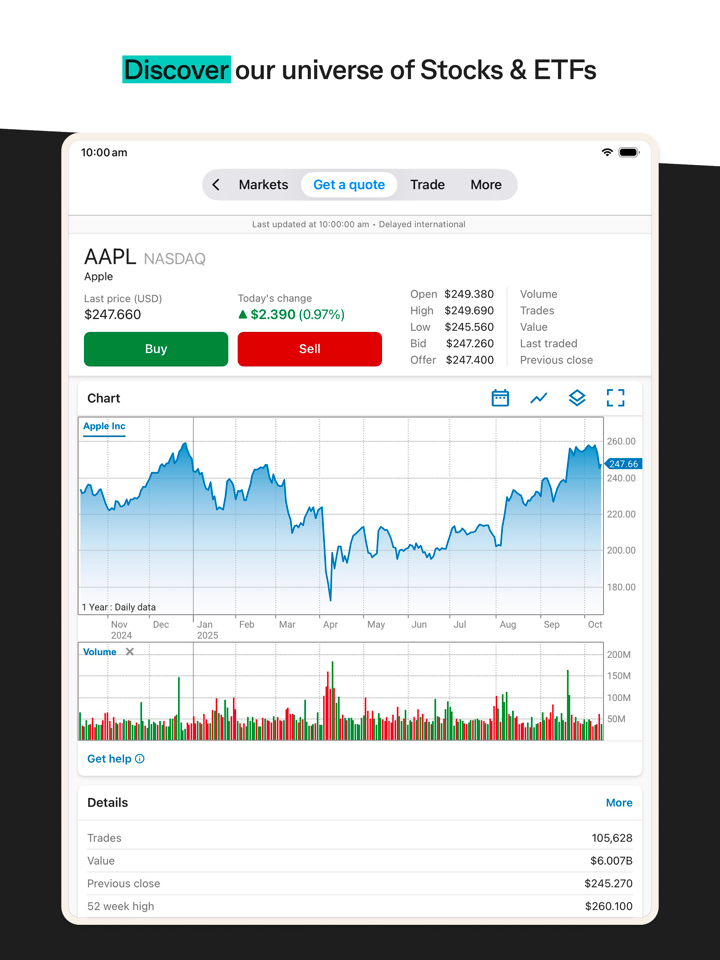Expand Details with the More link
Image resolution: width=720 pixels, height=960 pixels.
[x=619, y=803]
